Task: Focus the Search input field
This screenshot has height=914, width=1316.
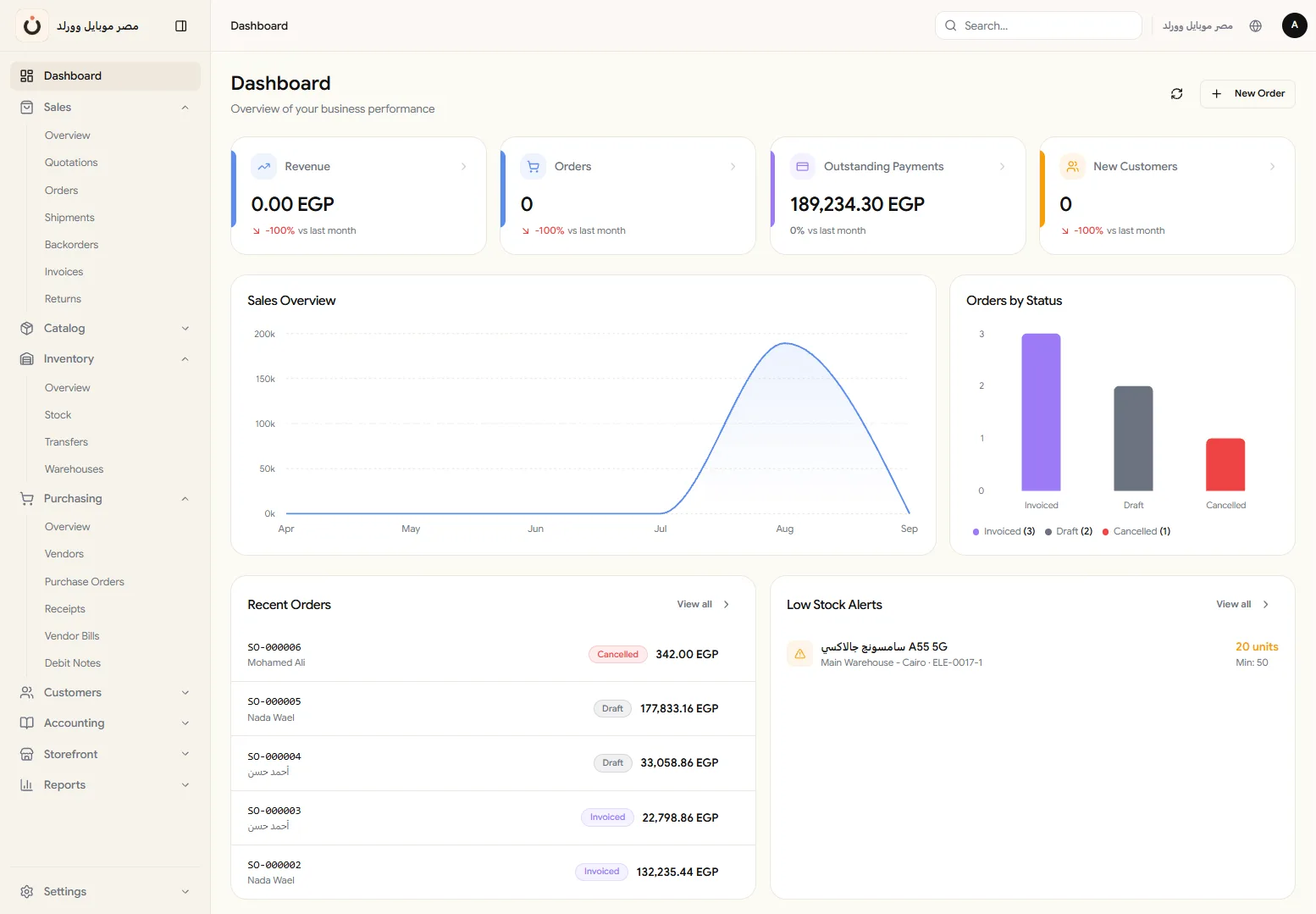Action: tap(1038, 26)
